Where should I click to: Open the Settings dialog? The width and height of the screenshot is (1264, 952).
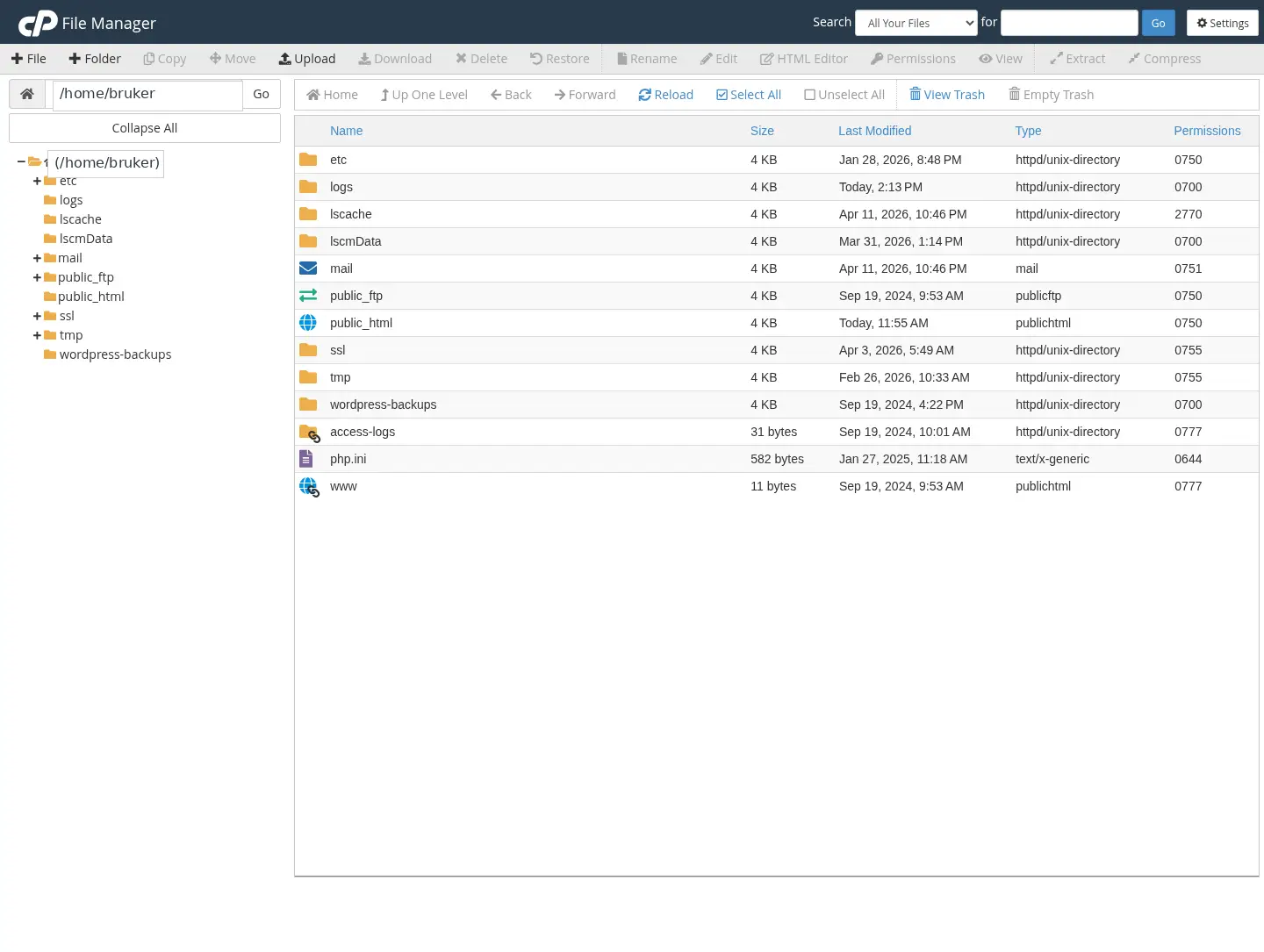[1222, 23]
